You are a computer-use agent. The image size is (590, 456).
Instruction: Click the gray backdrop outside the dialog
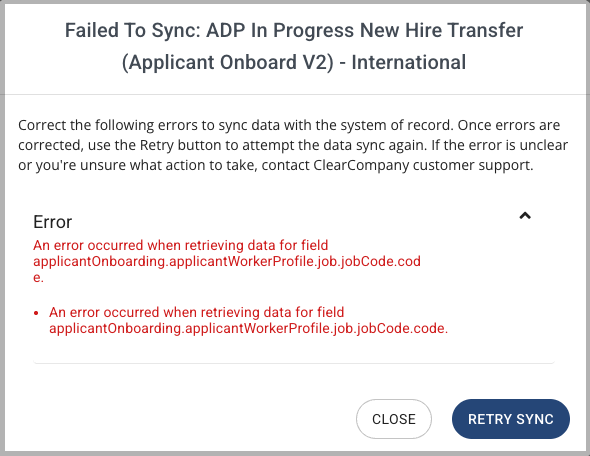[2, 226]
